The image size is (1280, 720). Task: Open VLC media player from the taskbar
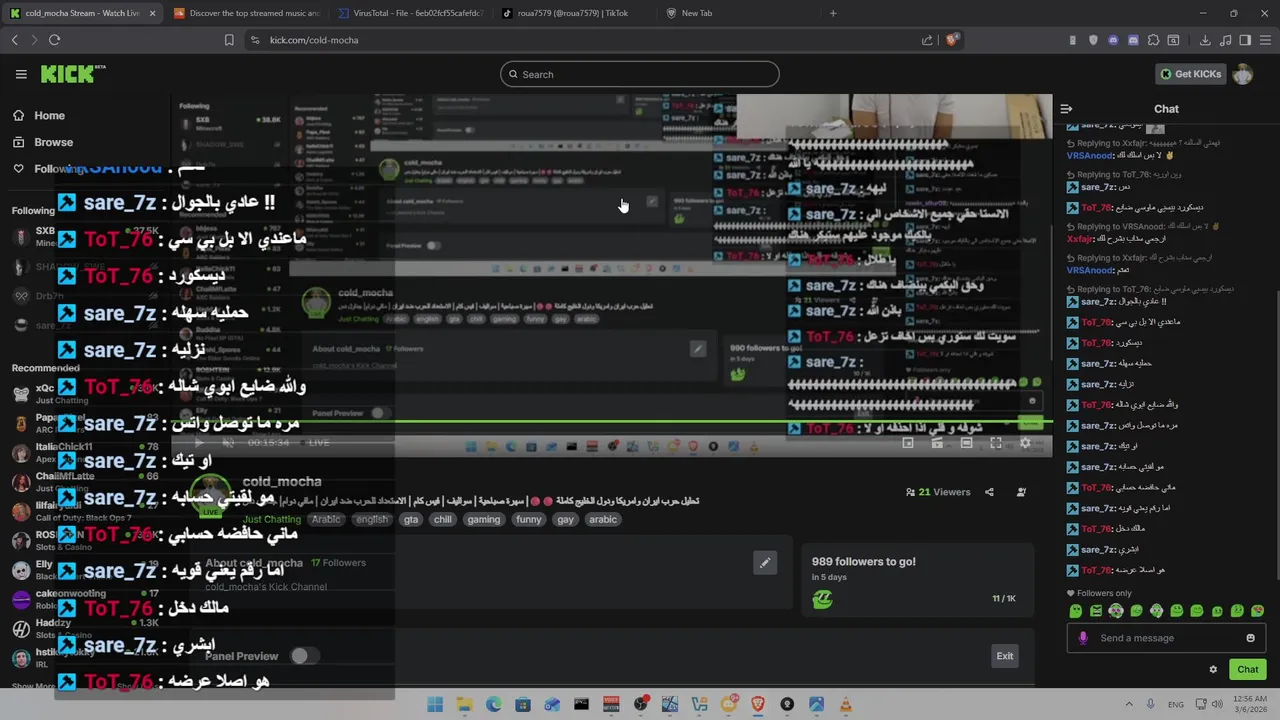(x=846, y=704)
